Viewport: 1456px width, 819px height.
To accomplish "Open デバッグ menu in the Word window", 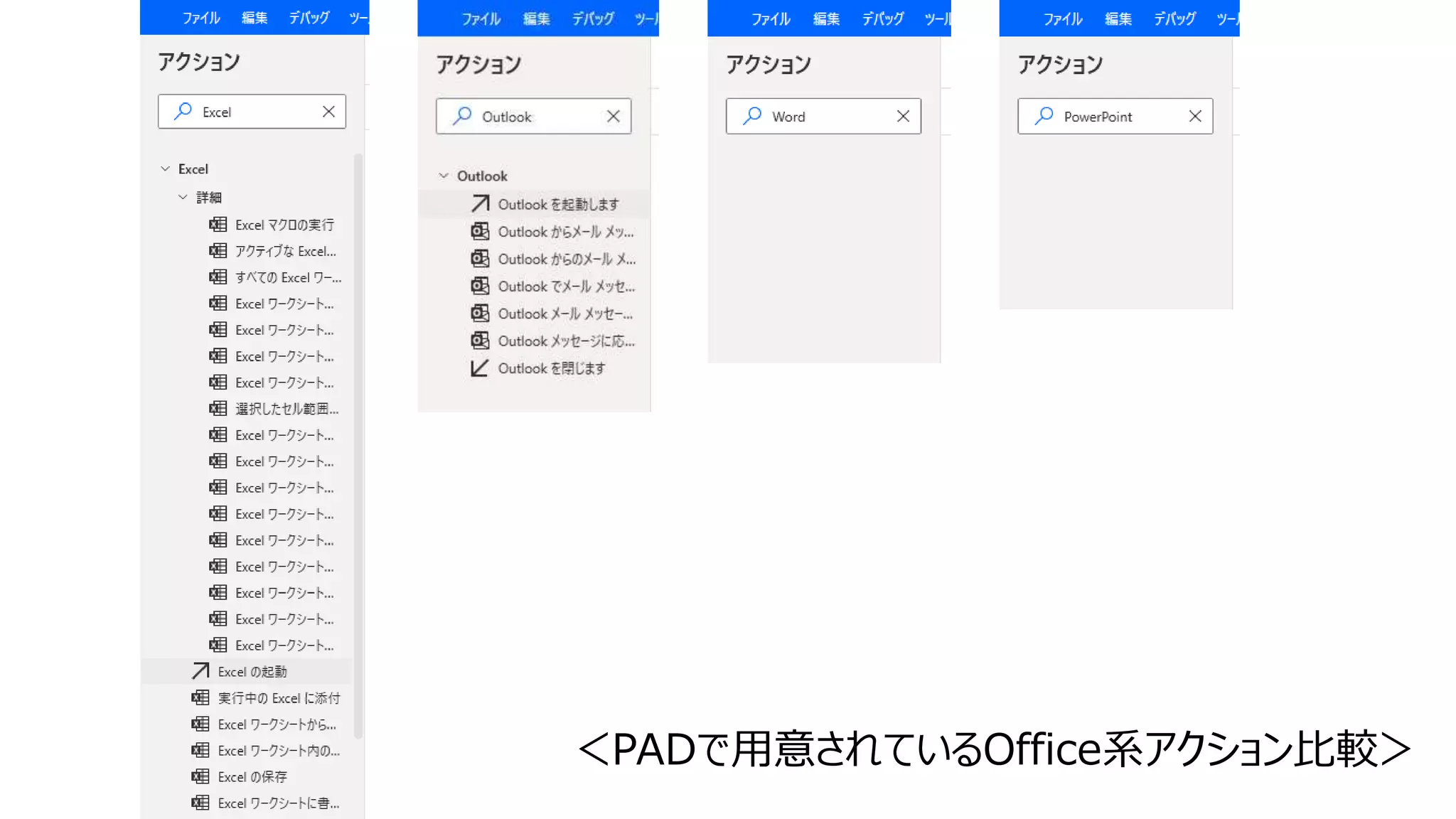I will [x=883, y=18].
